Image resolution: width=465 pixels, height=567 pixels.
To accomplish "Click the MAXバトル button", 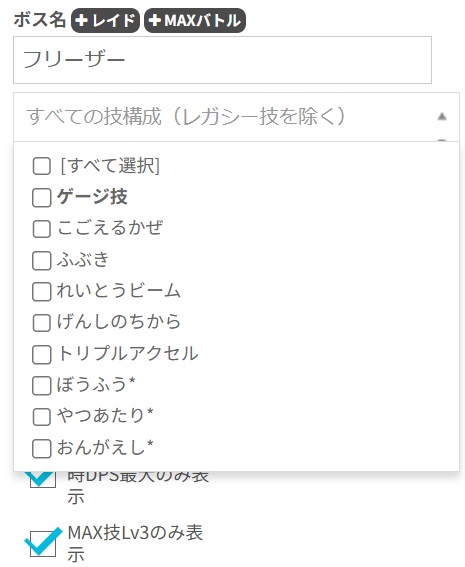I will (195, 21).
